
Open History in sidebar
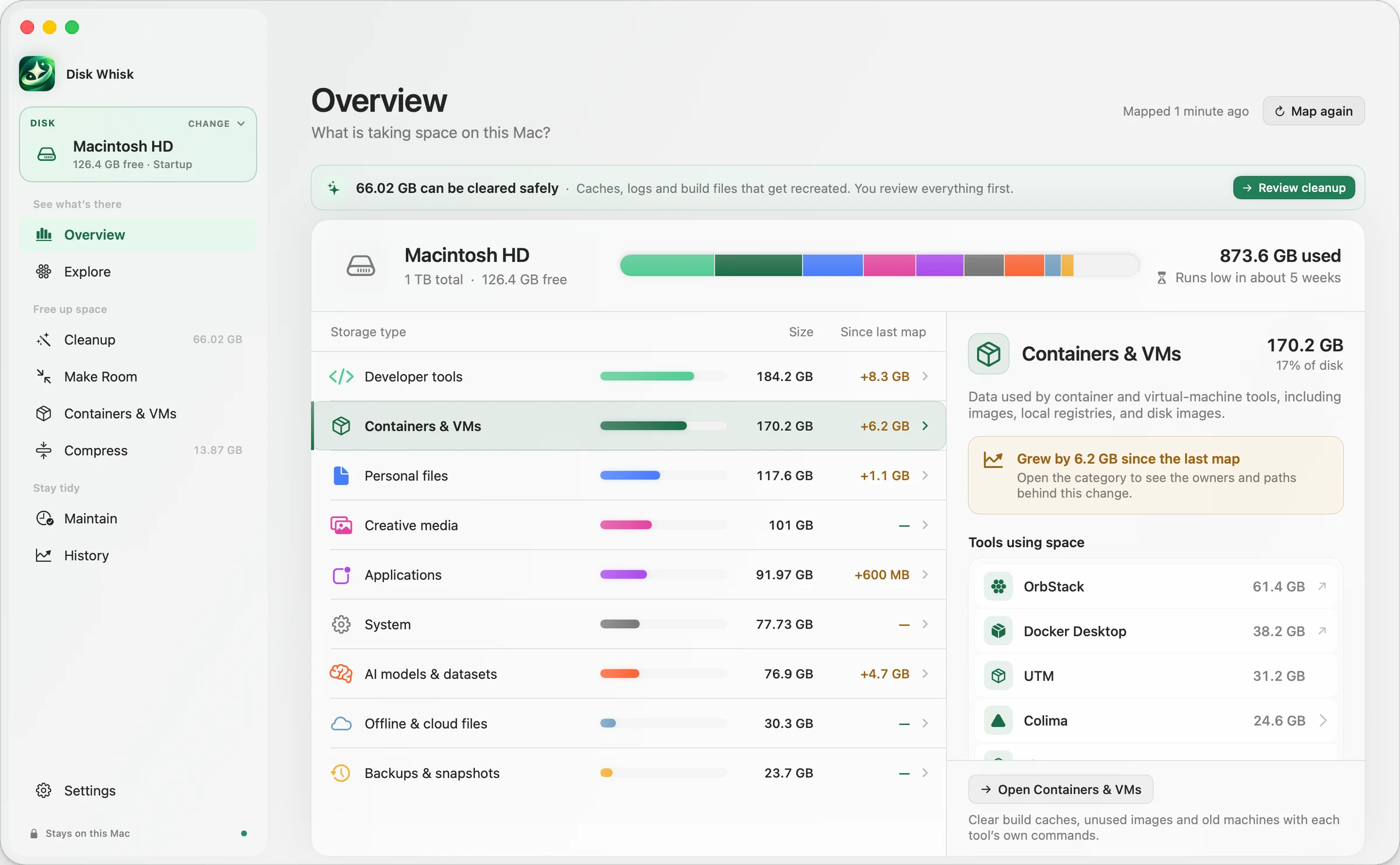[138, 555]
